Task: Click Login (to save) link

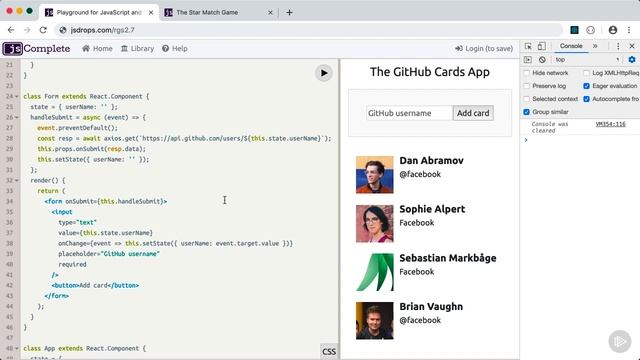Action: (x=484, y=49)
